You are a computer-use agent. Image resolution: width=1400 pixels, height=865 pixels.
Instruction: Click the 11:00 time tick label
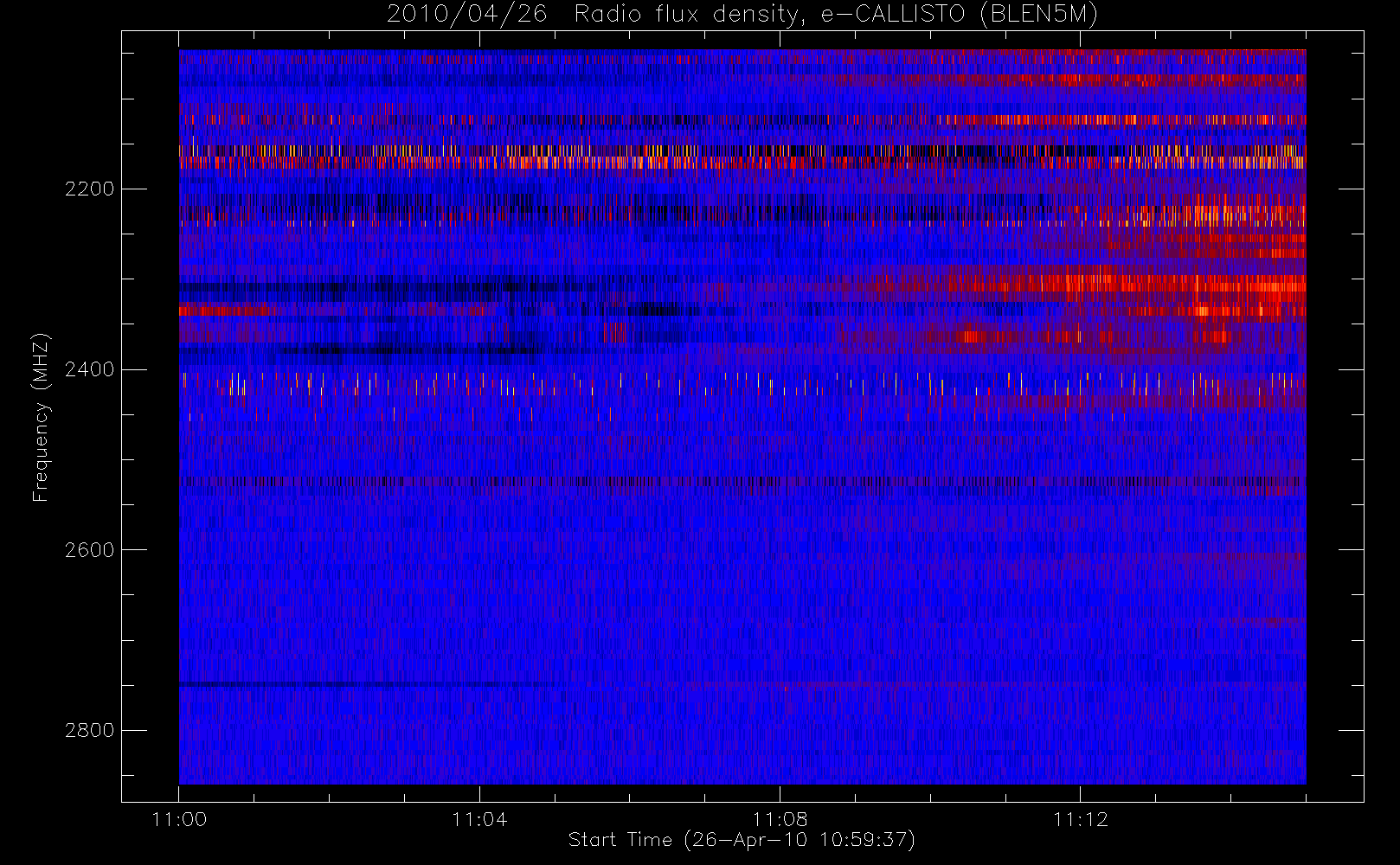(x=179, y=819)
